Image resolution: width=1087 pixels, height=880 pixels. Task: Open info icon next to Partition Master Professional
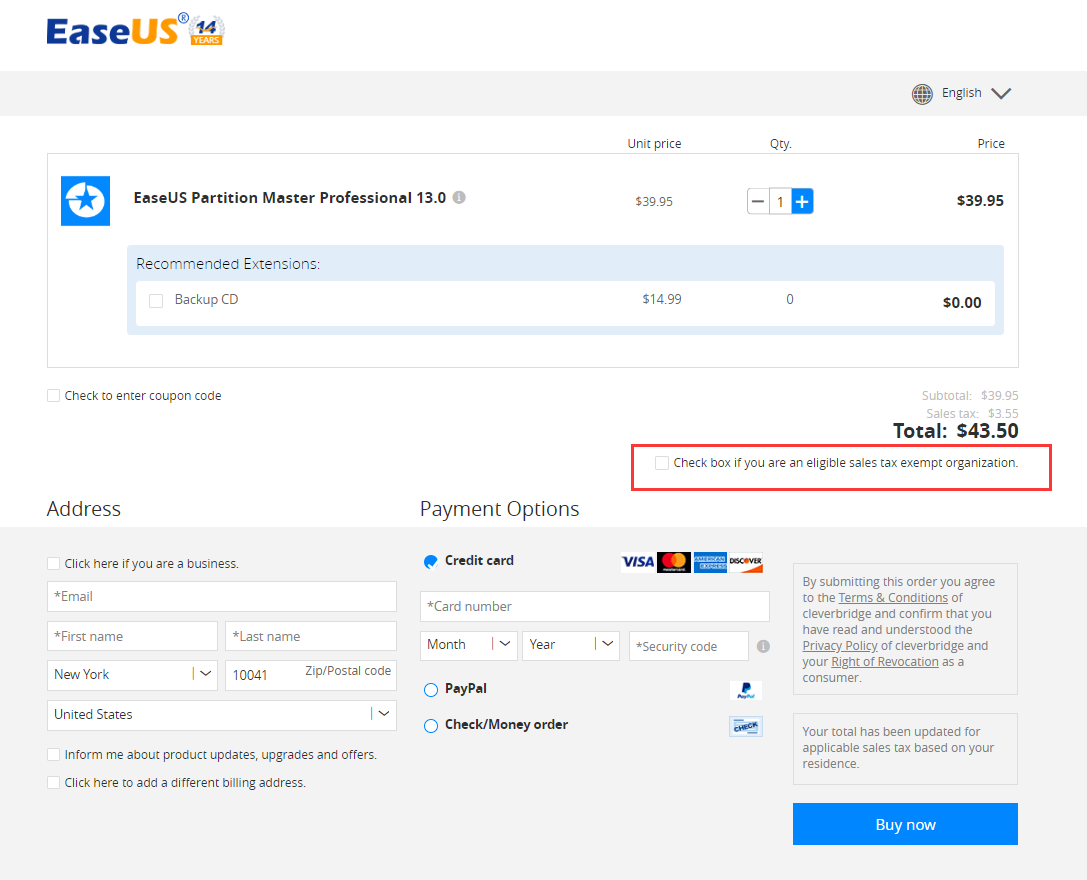pyautogui.click(x=459, y=198)
